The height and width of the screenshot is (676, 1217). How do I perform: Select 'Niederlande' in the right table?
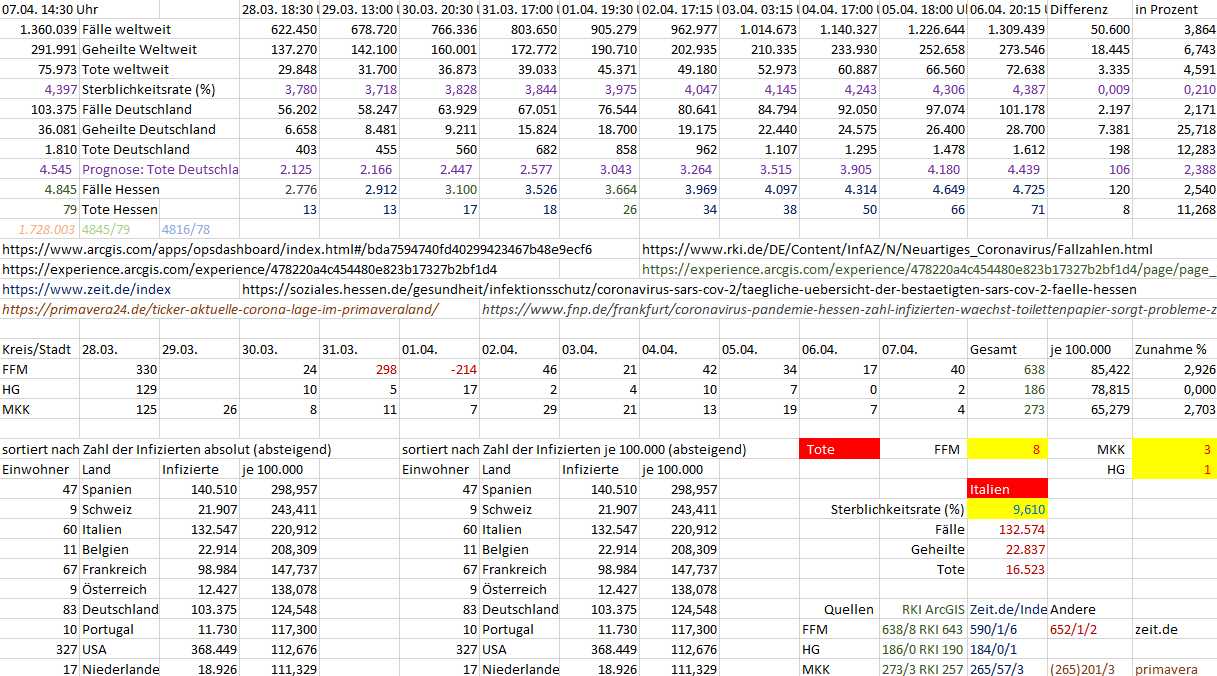[520, 669]
